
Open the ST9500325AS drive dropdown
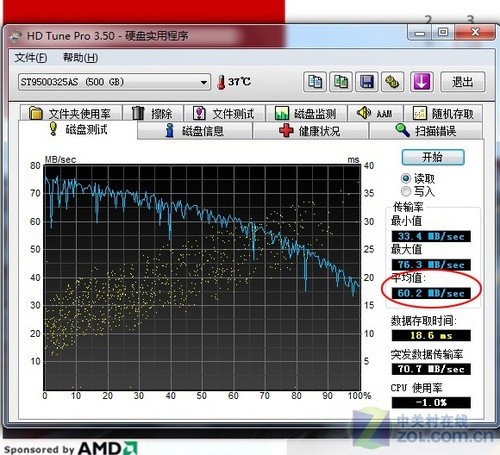pyautogui.click(x=114, y=82)
